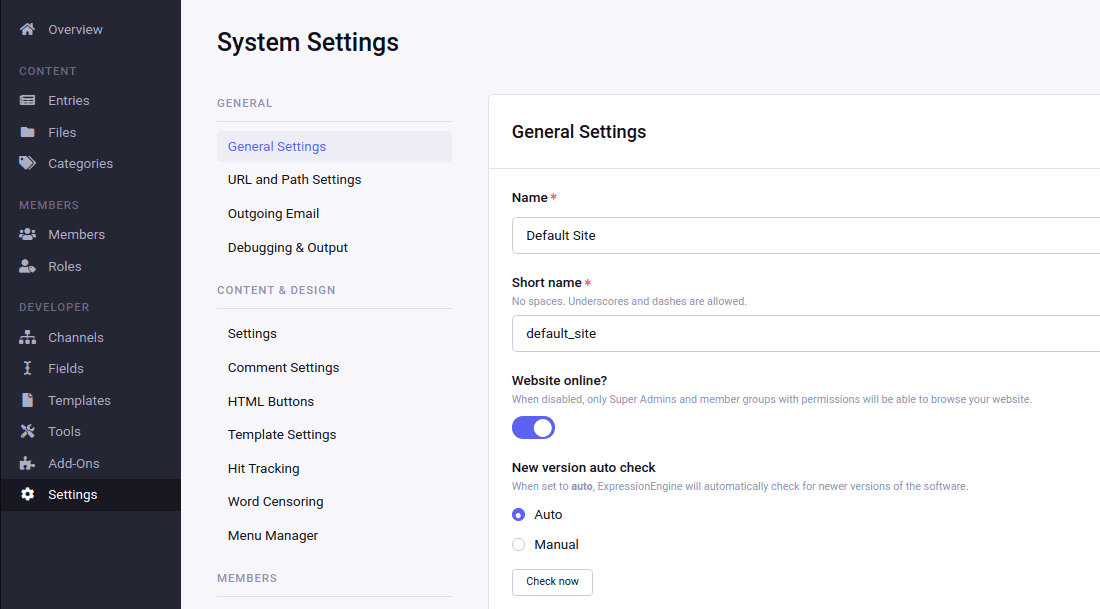The height and width of the screenshot is (609, 1100).
Task: Select the Auto version check radio
Action: (518, 514)
